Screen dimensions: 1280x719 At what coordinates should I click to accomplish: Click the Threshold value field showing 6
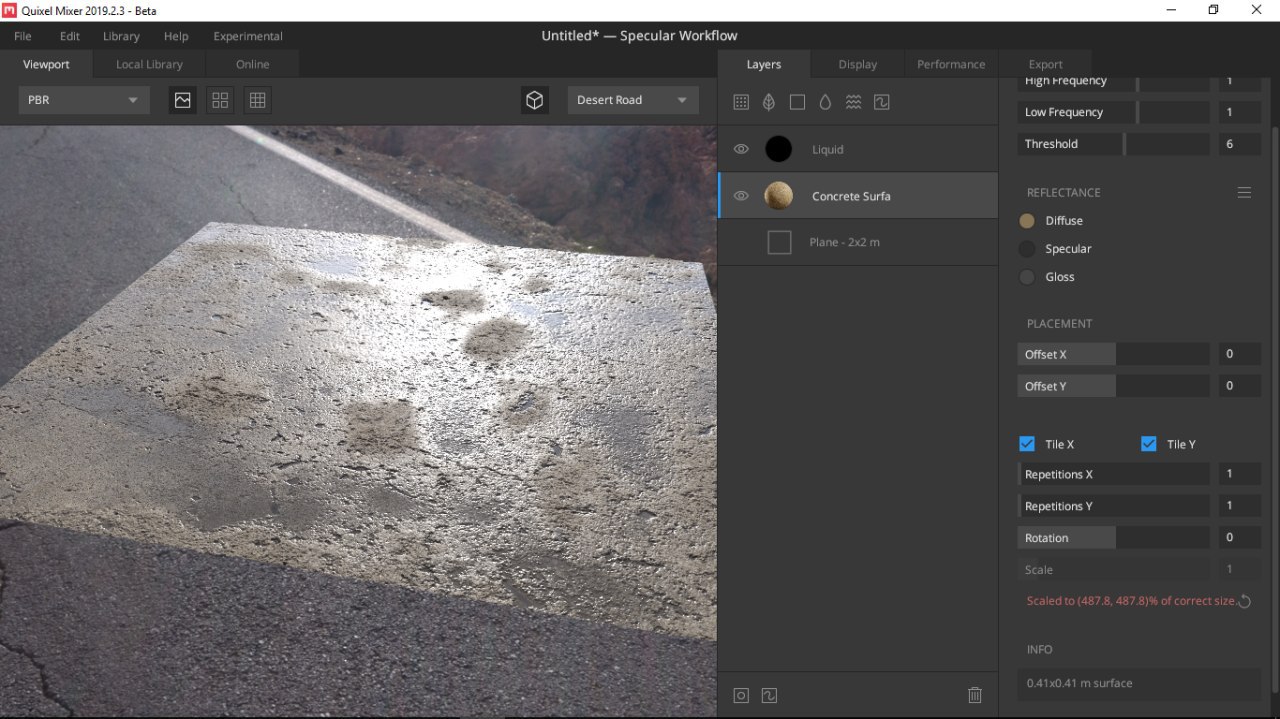pos(1239,144)
